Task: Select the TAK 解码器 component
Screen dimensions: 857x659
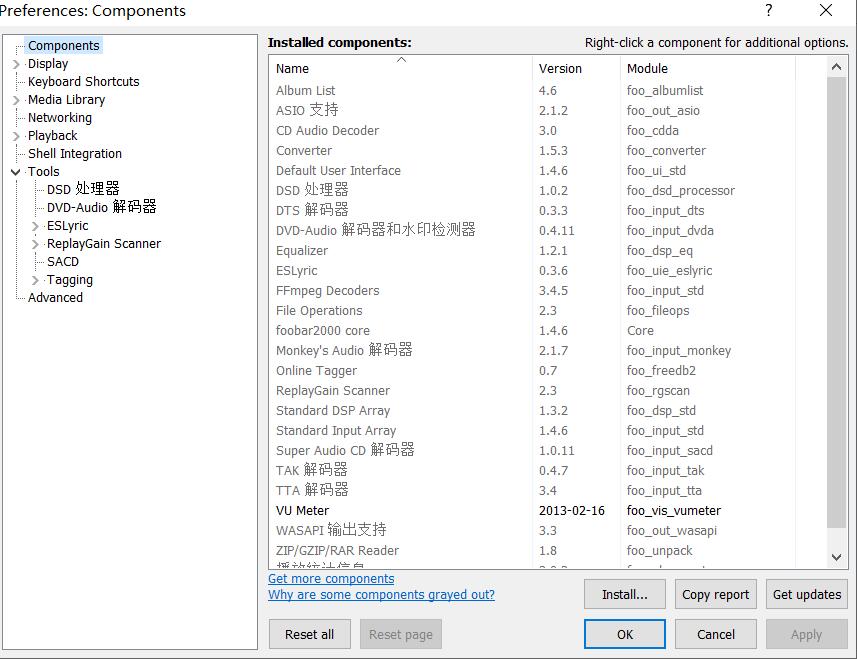Action: pyautogui.click(x=548, y=471)
